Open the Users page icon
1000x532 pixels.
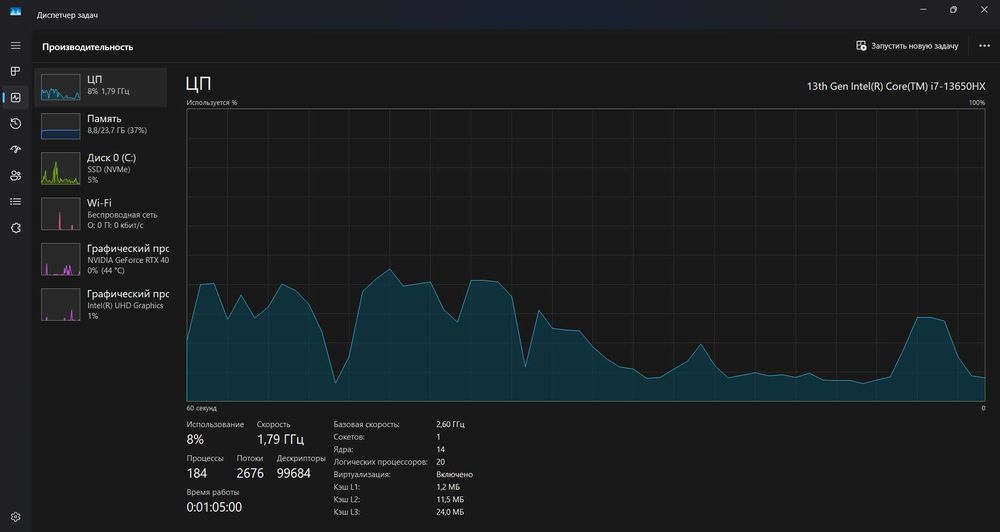[15, 175]
